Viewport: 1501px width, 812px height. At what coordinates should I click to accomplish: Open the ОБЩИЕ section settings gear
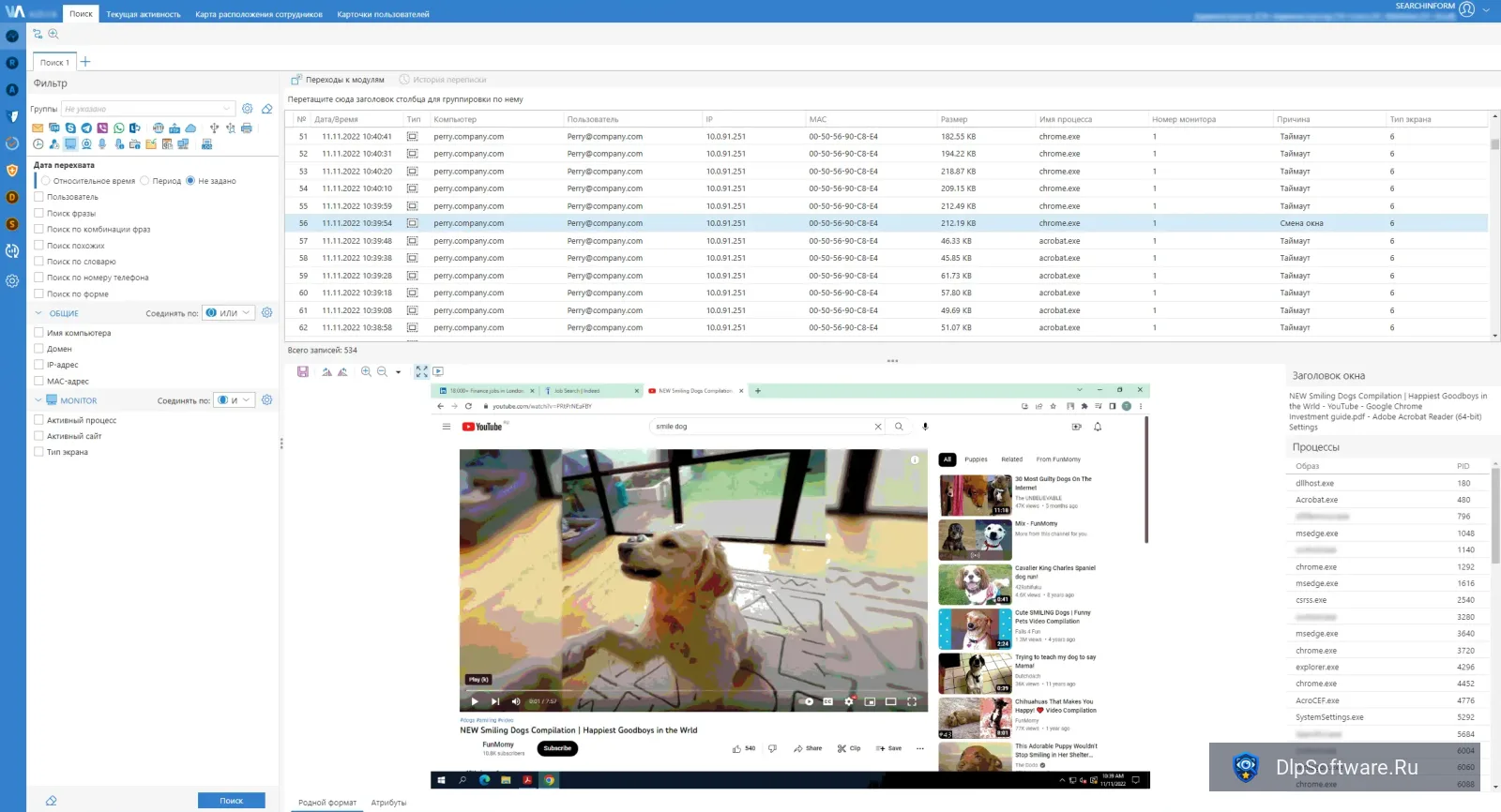click(x=267, y=313)
